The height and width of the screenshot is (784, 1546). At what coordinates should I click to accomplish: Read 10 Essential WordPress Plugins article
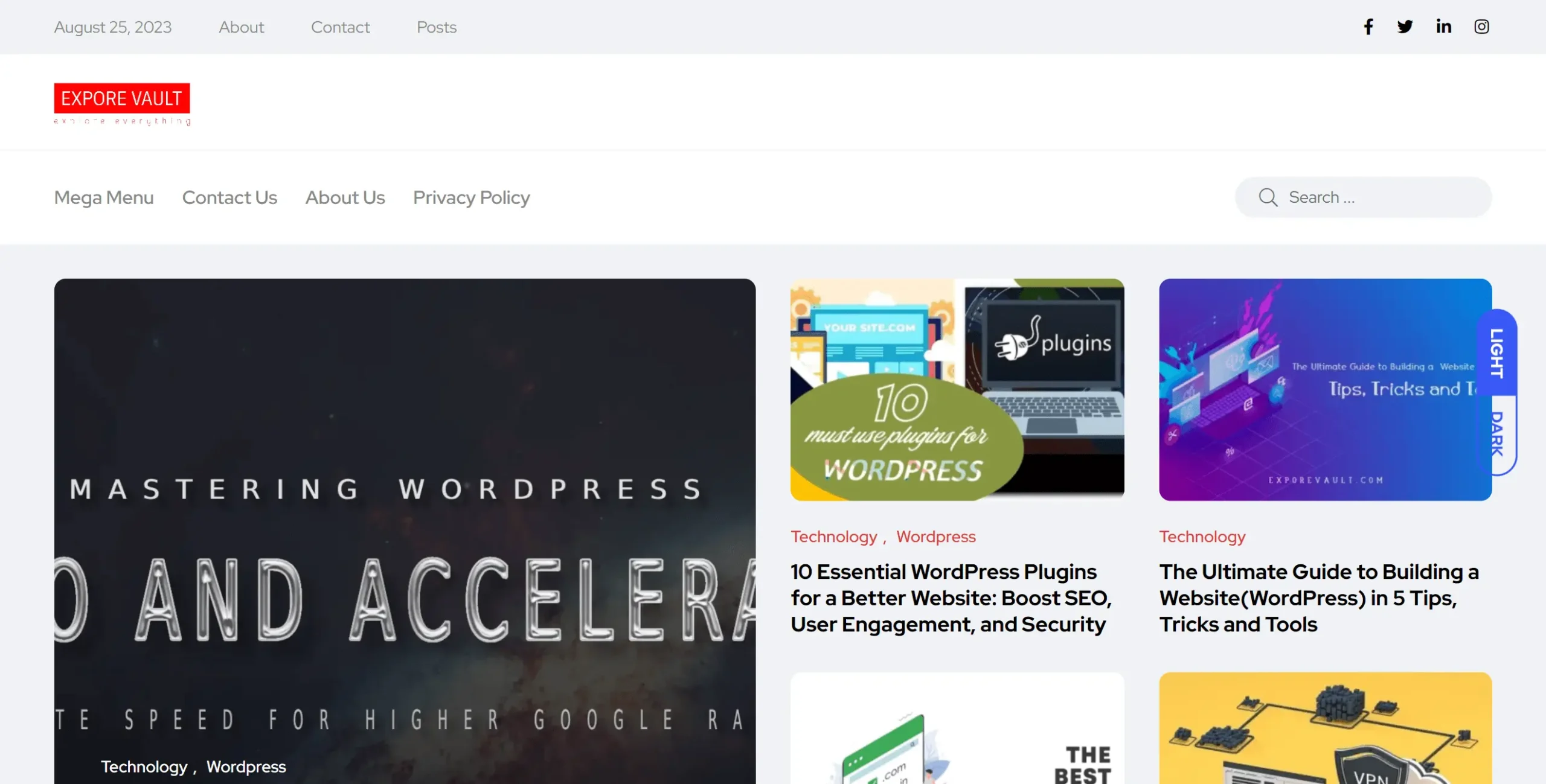(951, 598)
